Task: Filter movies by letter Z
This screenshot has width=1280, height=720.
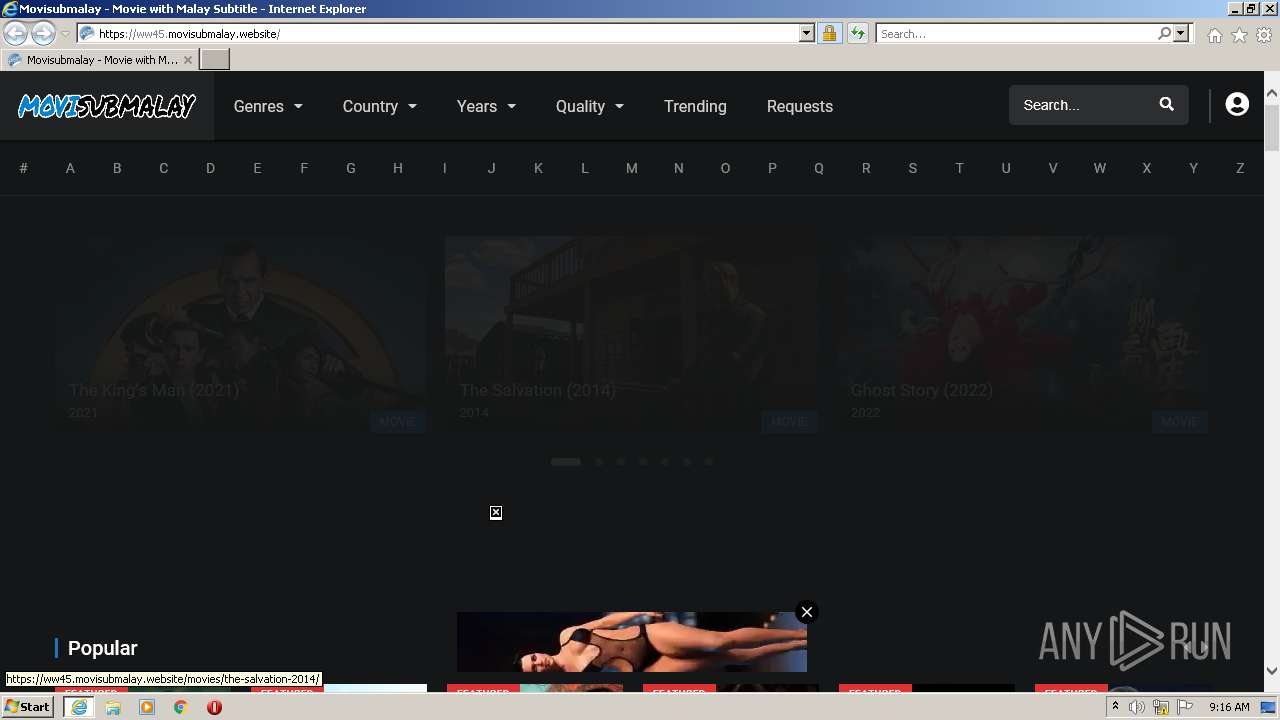Action: 1240,168
